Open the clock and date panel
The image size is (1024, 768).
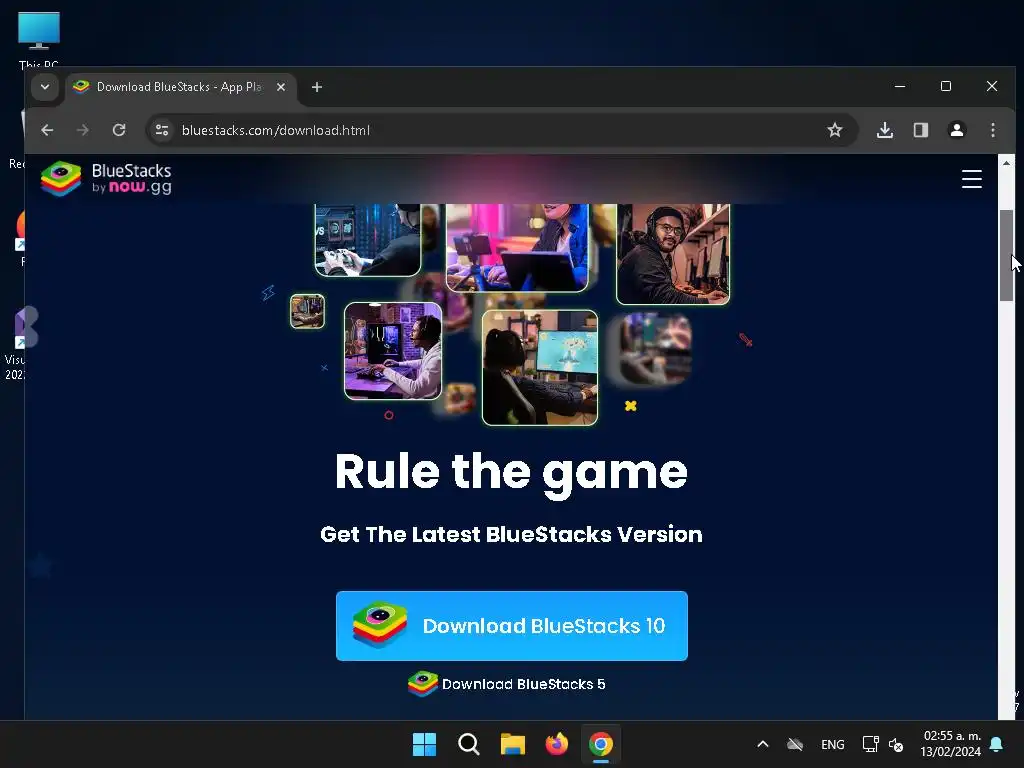(951, 744)
